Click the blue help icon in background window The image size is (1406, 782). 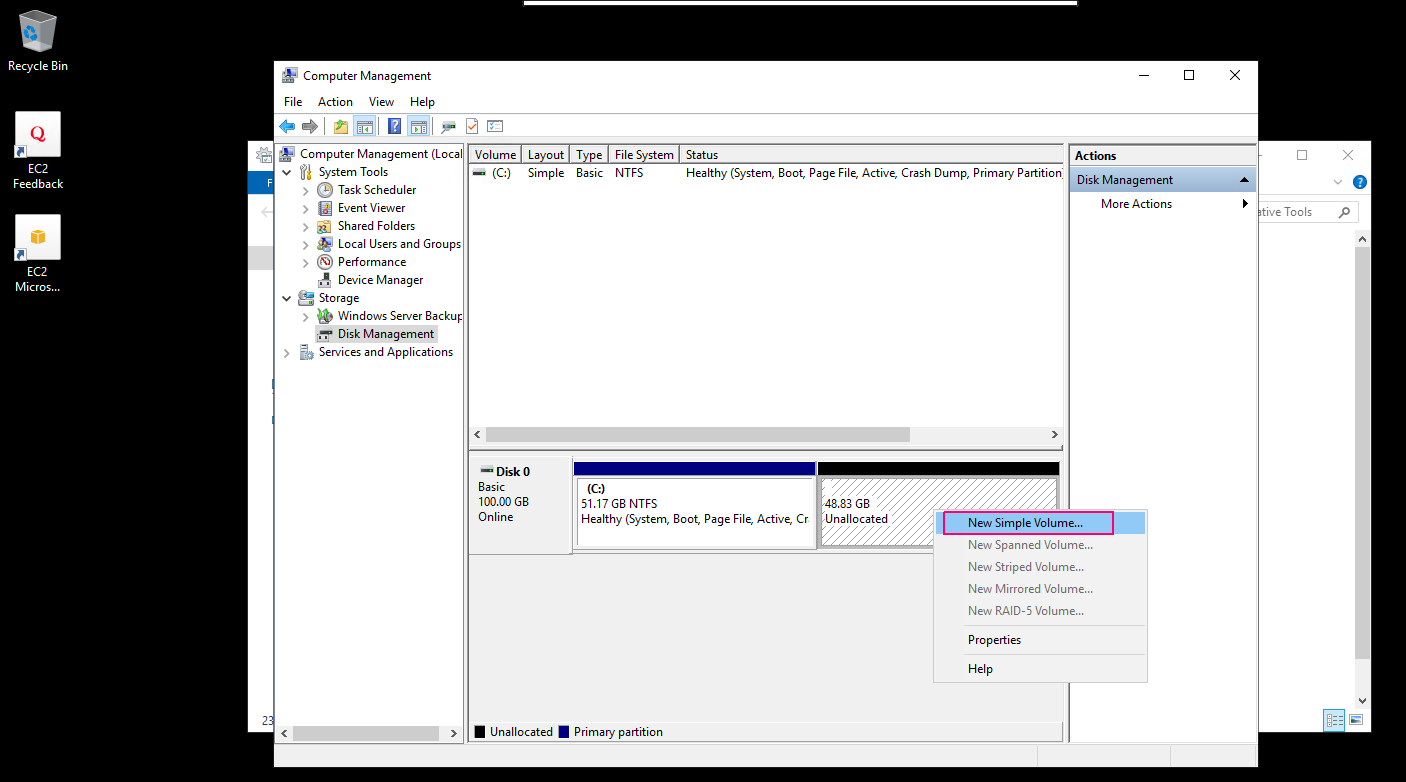(x=1360, y=182)
